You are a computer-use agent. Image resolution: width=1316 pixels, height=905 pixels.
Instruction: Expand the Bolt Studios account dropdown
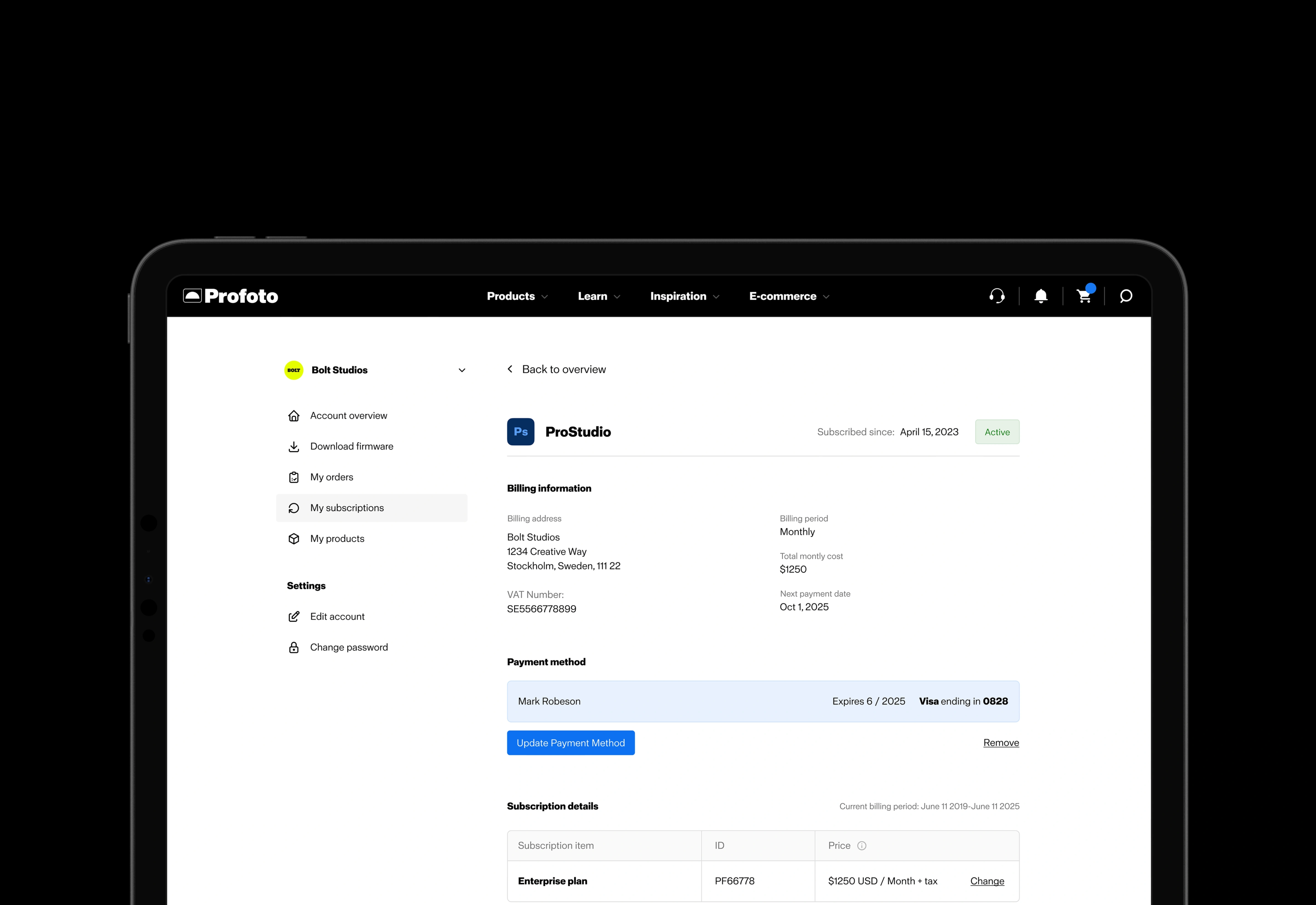462,370
